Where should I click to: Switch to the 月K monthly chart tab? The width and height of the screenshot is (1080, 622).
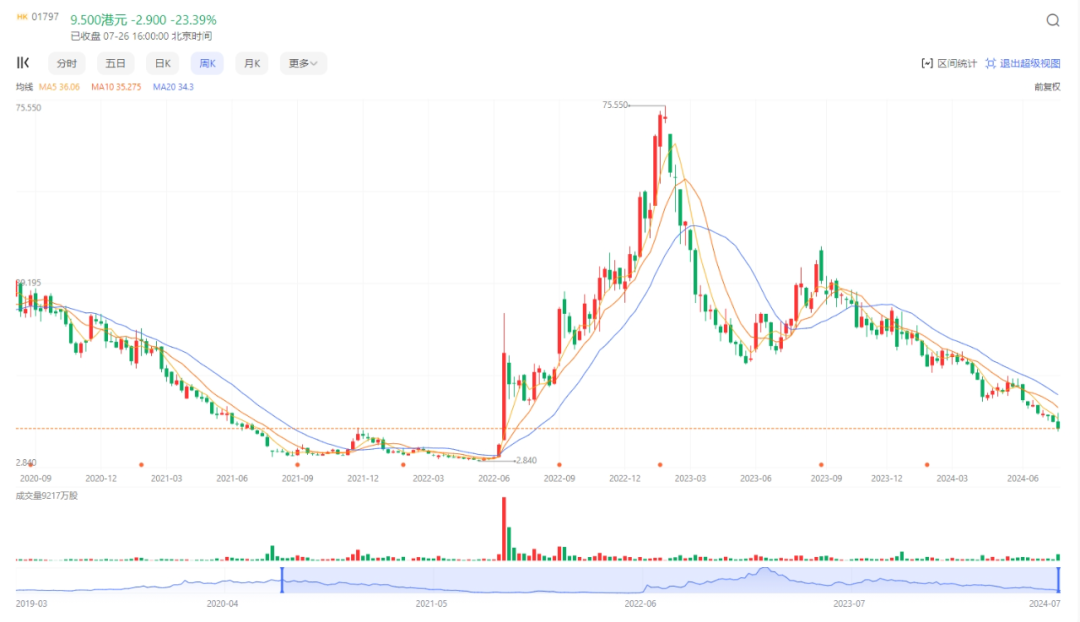point(250,63)
